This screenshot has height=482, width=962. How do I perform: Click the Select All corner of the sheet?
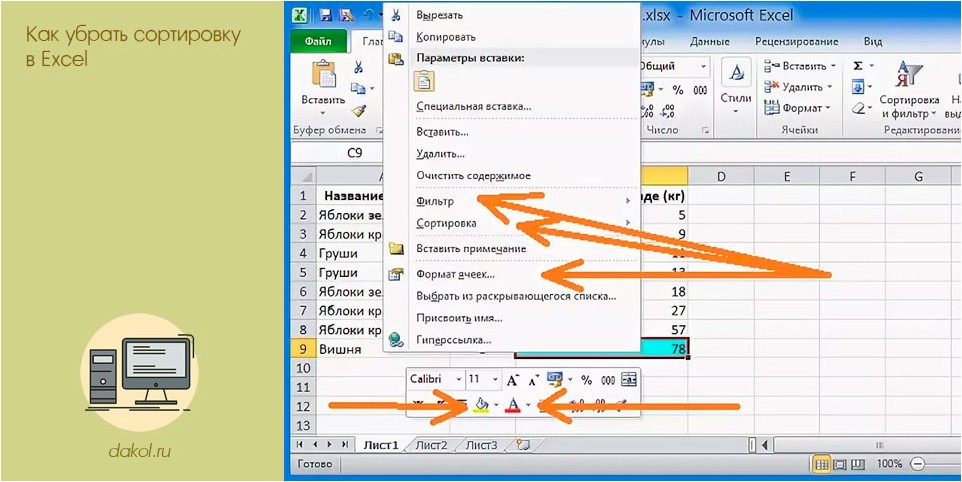303,177
